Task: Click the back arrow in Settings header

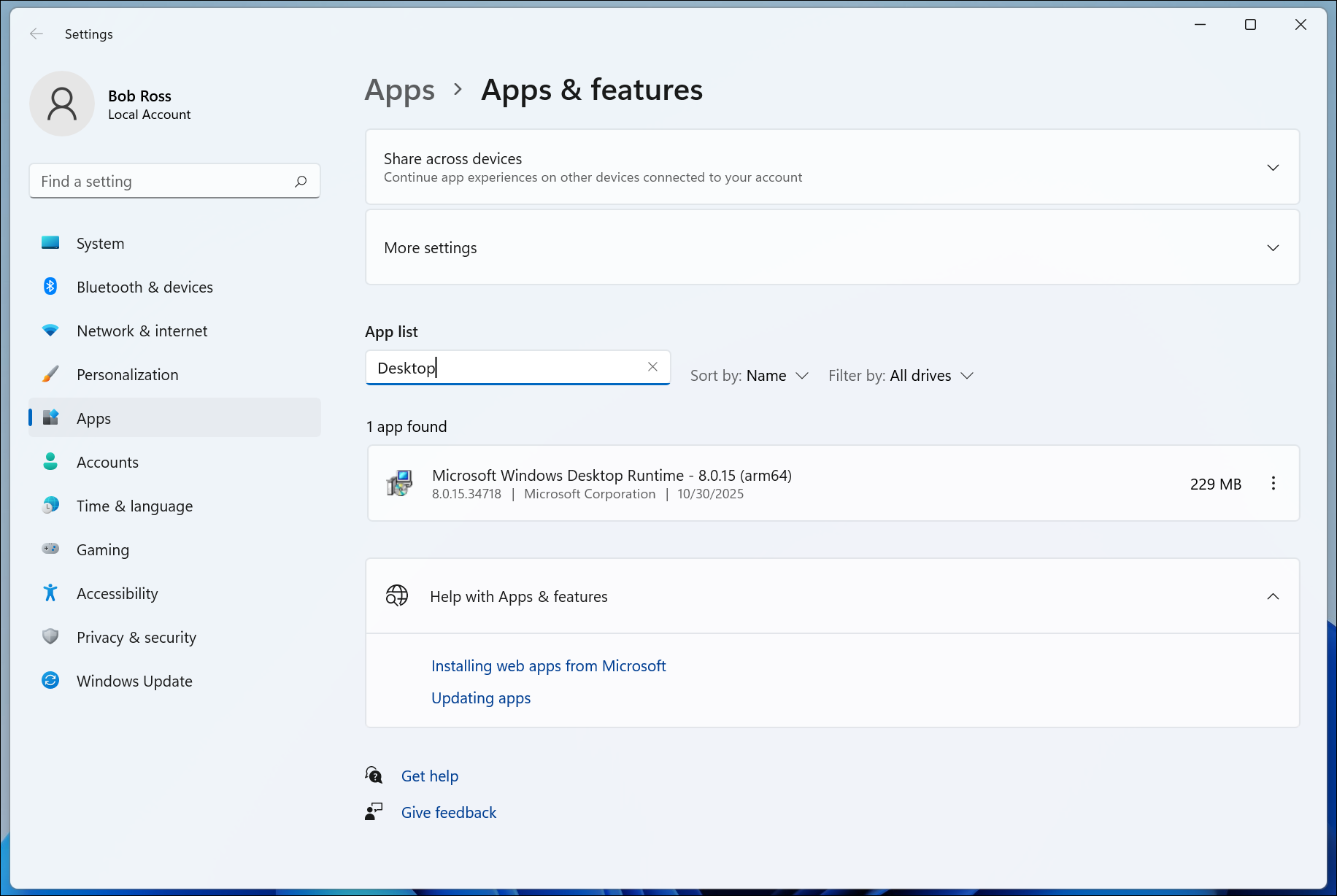Action: click(36, 34)
